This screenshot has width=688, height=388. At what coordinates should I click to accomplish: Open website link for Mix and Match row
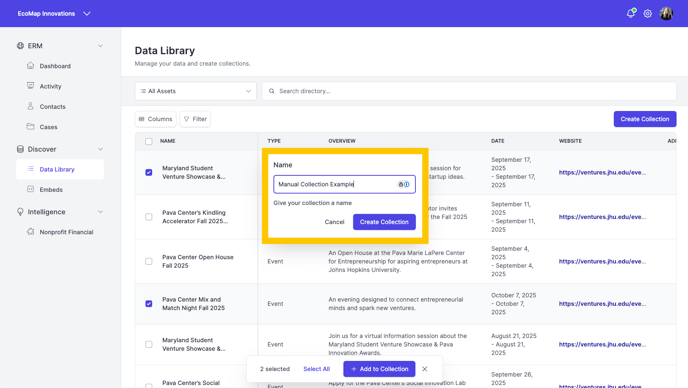pyautogui.click(x=602, y=304)
